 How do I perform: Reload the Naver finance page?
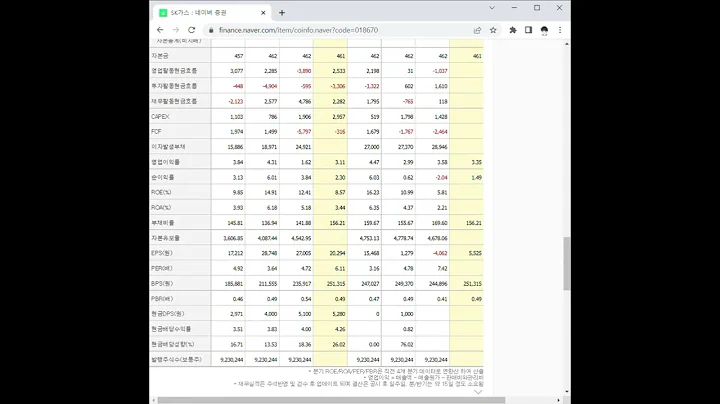(191, 30)
